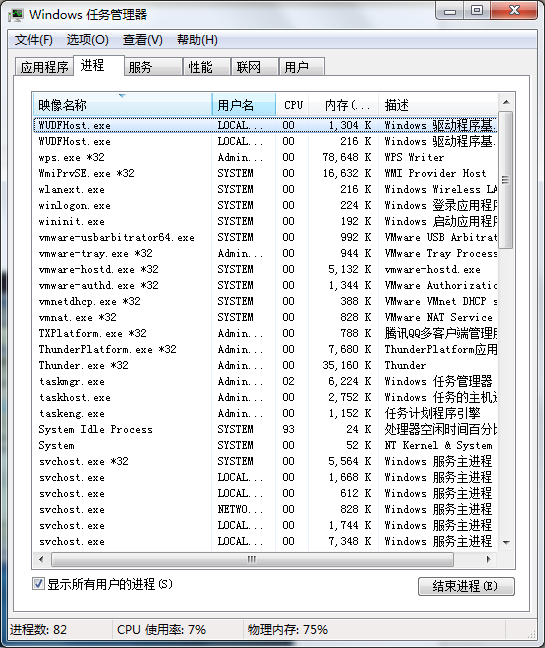Sort by 描述 column header
Viewport: 545px width, 648px height.
click(438, 105)
